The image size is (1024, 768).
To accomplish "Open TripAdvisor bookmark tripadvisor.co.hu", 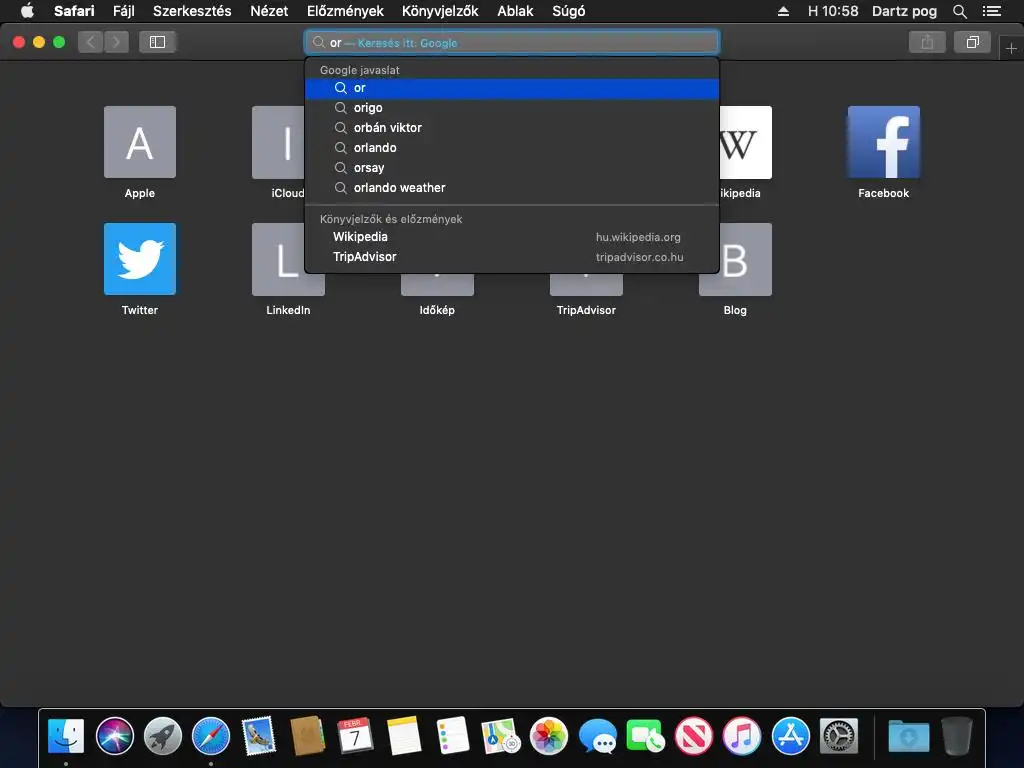I will [512, 257].
